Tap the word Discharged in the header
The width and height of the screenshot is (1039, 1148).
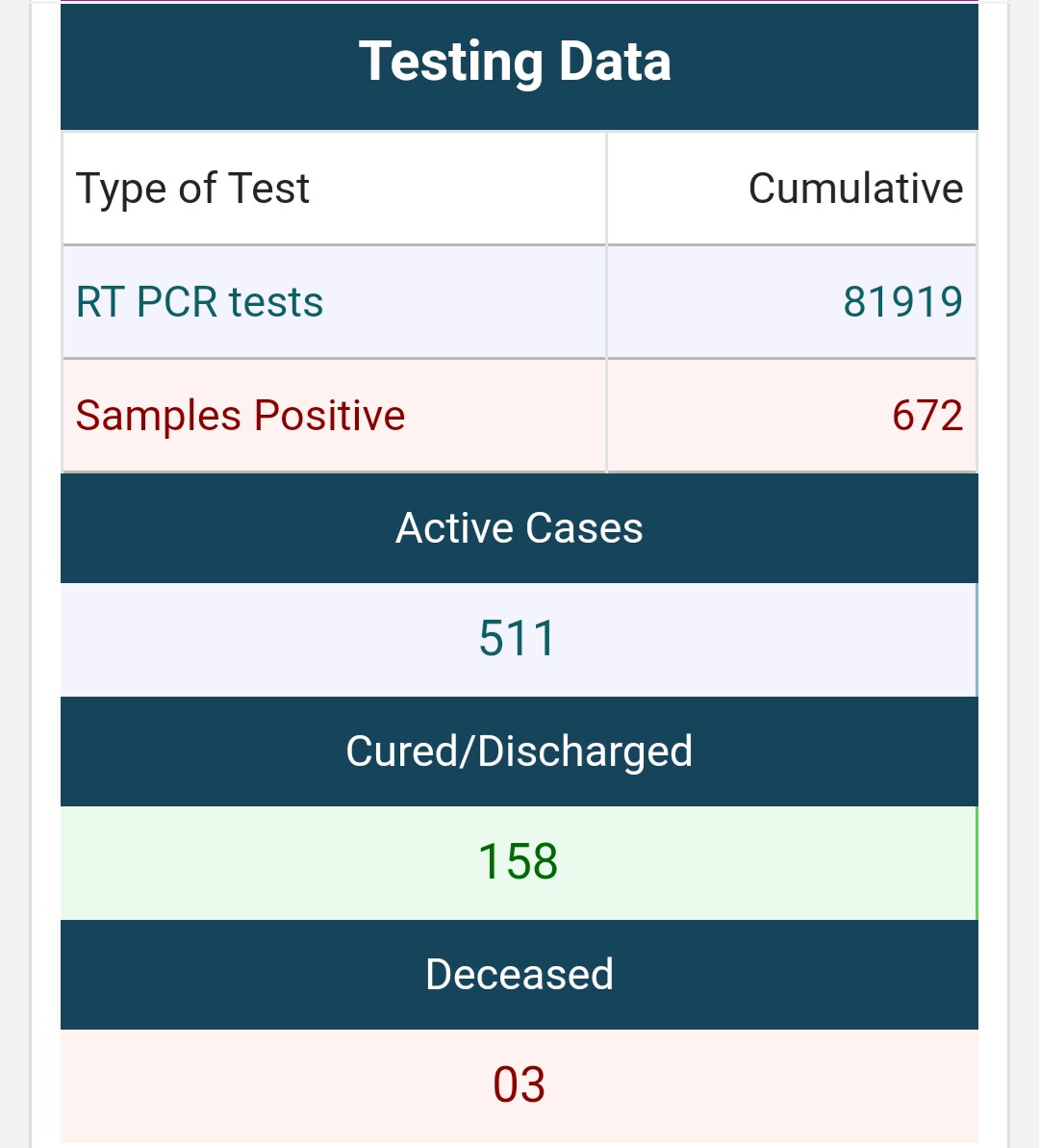pyautogui.click(x=585, y=752)
